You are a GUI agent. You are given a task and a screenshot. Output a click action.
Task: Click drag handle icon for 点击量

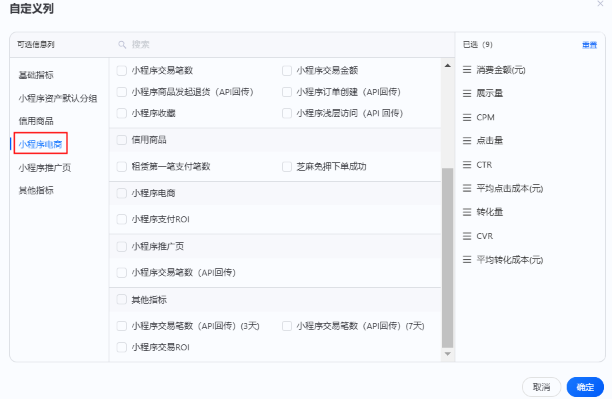467,141
